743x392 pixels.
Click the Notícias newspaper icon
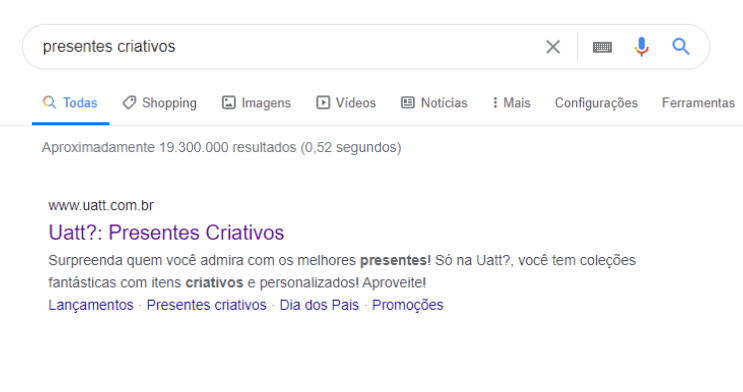(x=408, y=102)
